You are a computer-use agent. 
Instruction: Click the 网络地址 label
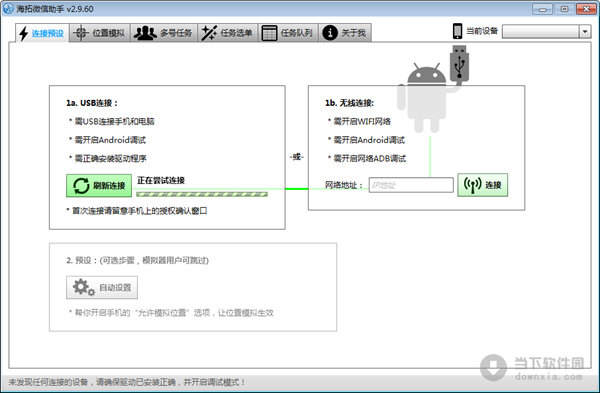coord(344,185)
